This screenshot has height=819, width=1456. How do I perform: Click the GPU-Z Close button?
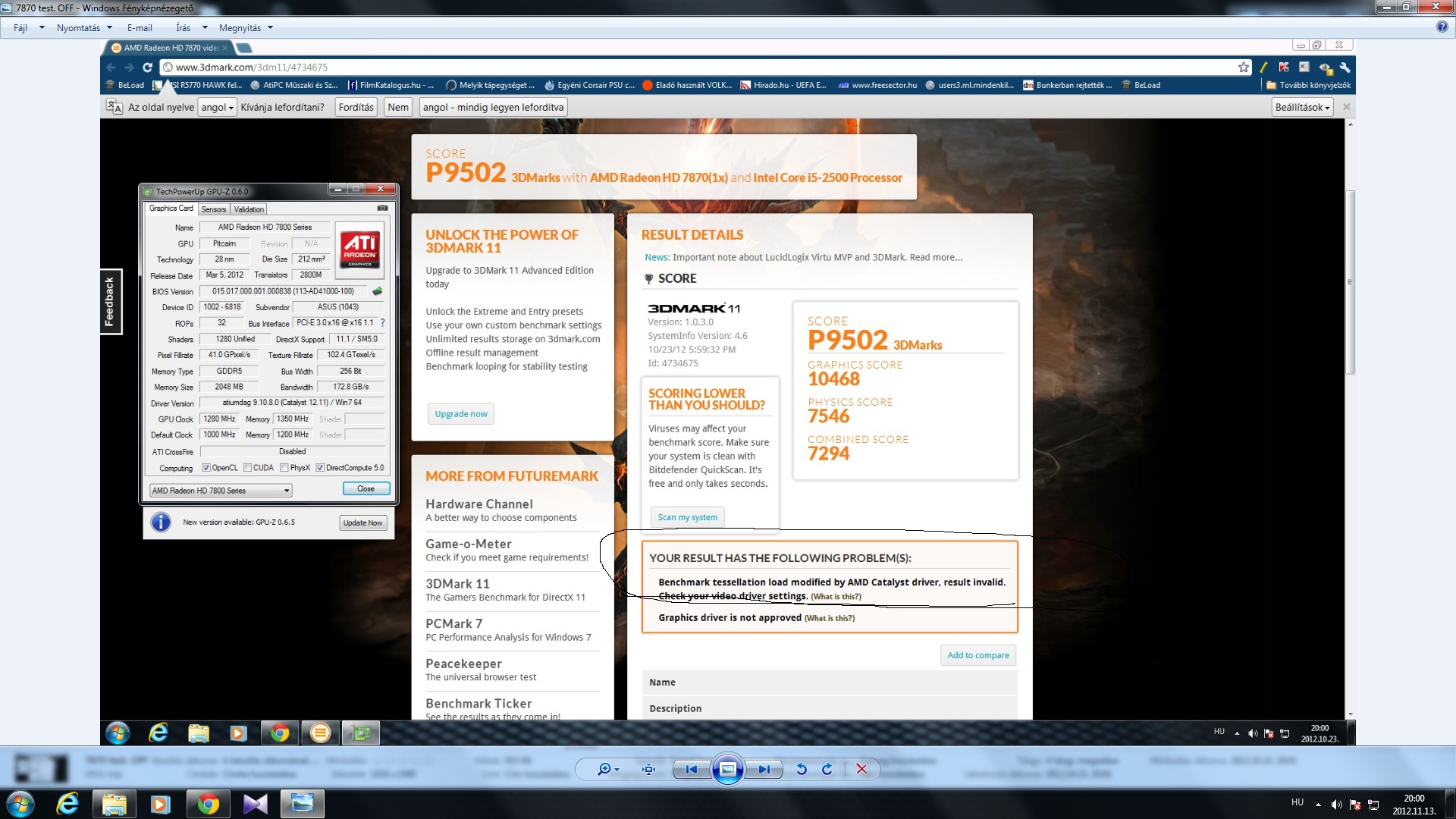click(x=366, y=489)
